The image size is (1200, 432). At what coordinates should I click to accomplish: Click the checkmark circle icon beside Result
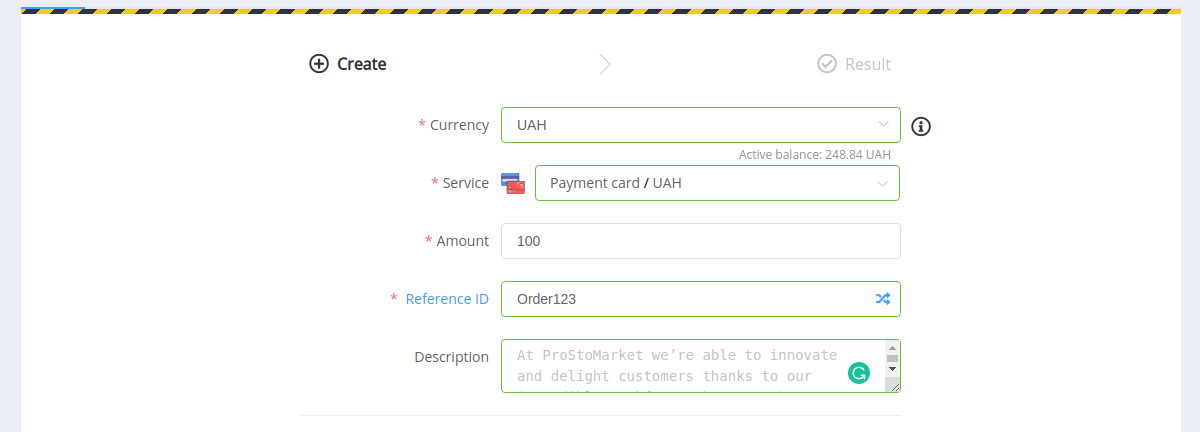coord(827,64)
